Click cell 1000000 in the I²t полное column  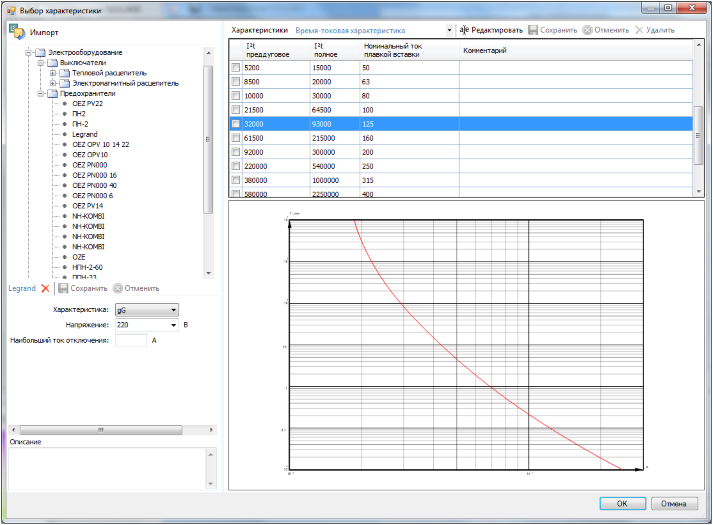(335, 180)
